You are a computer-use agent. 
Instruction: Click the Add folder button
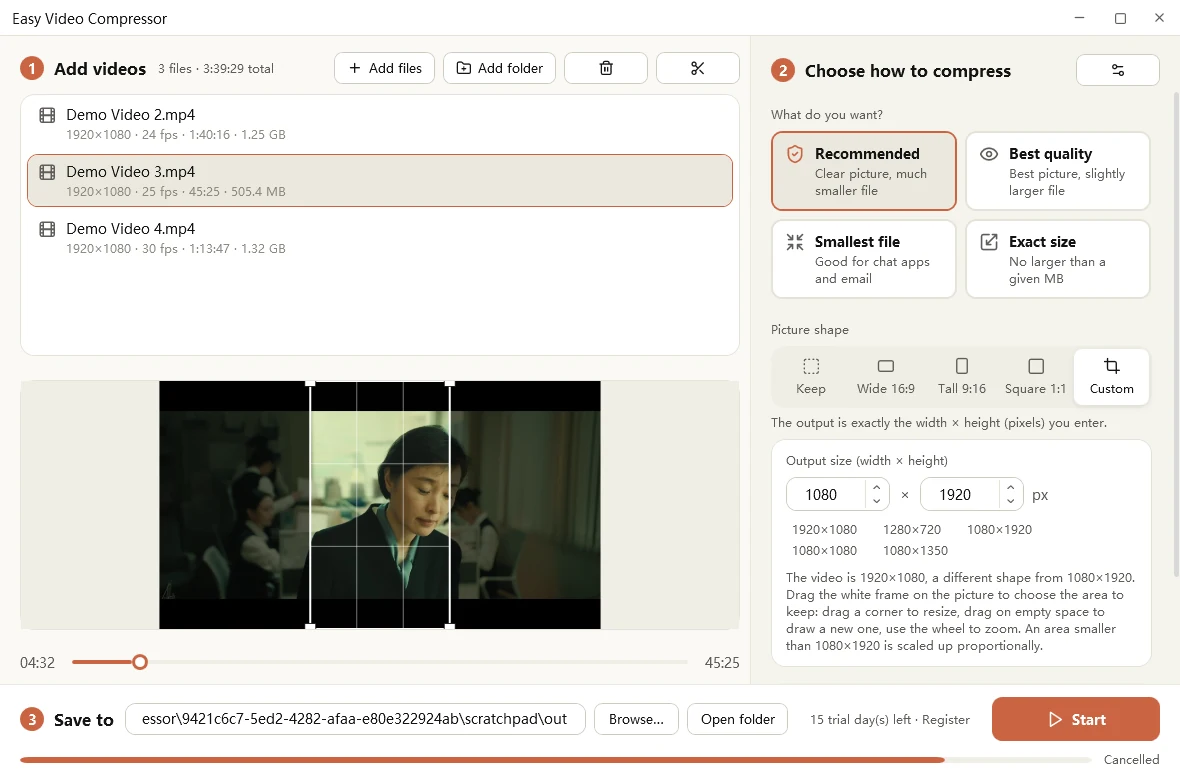[499, 68]
